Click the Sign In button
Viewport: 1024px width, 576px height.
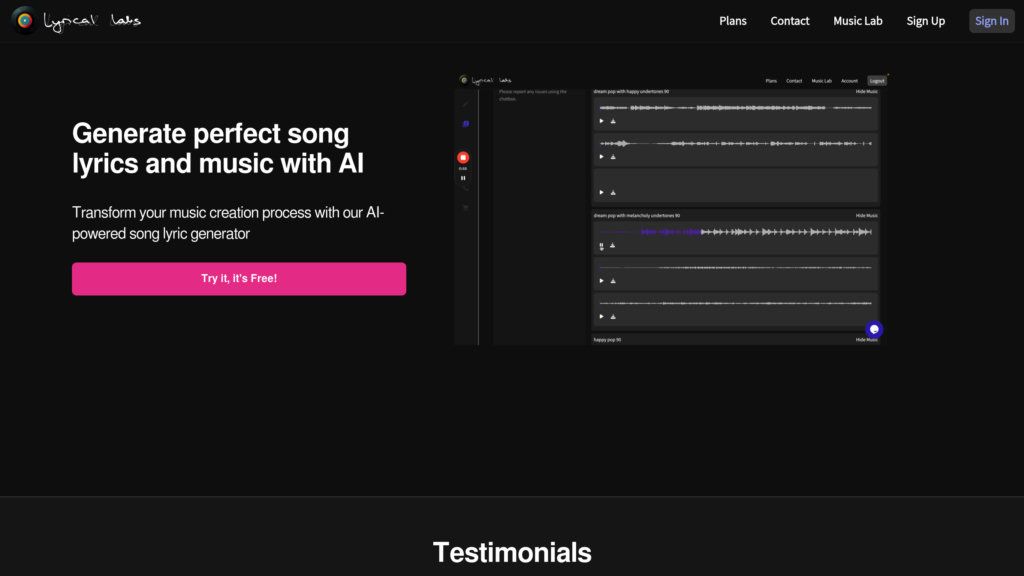tap(990, 20)
